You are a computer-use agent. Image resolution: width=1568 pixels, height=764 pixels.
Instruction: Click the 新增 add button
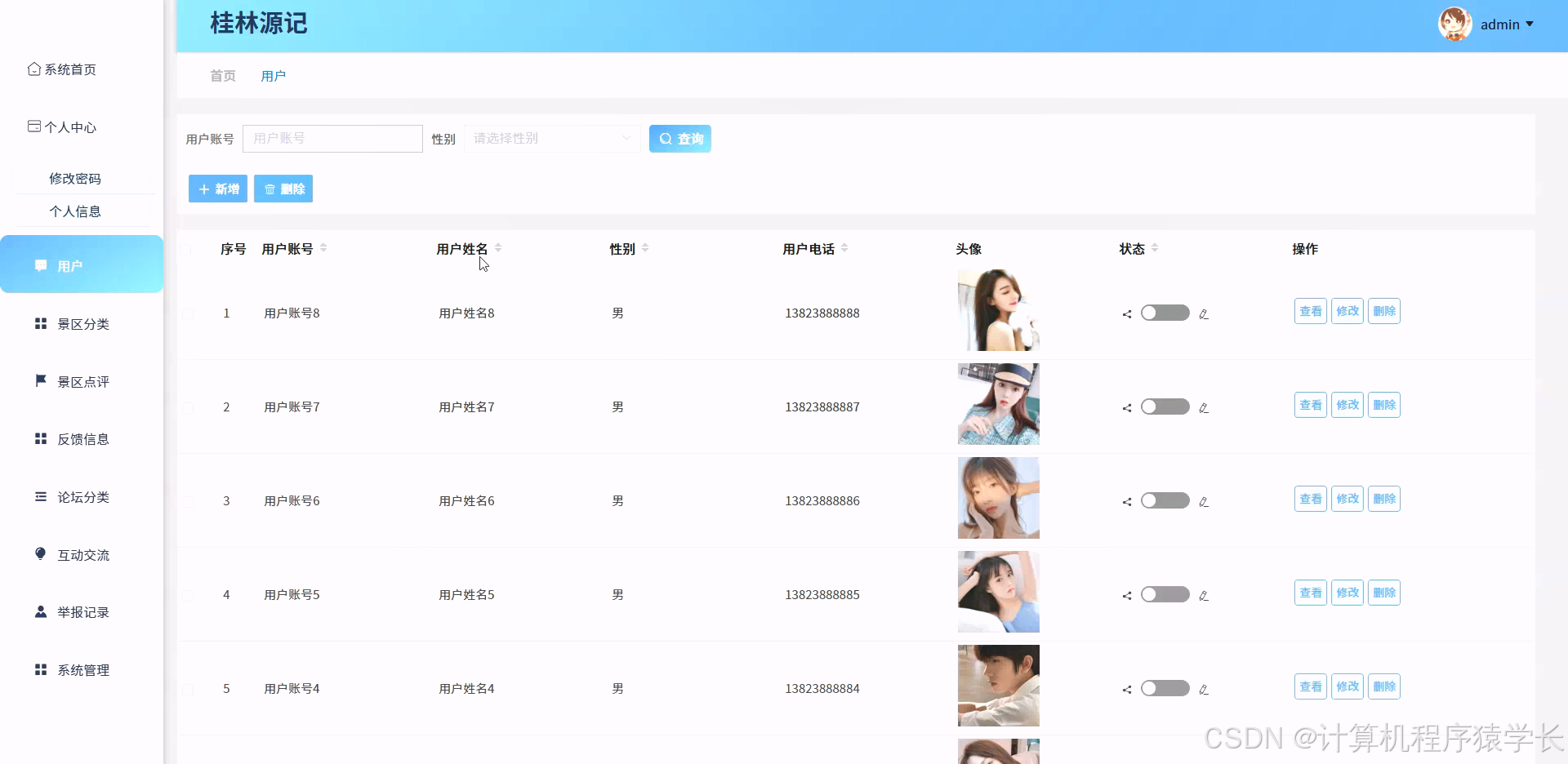click(218, 189)
